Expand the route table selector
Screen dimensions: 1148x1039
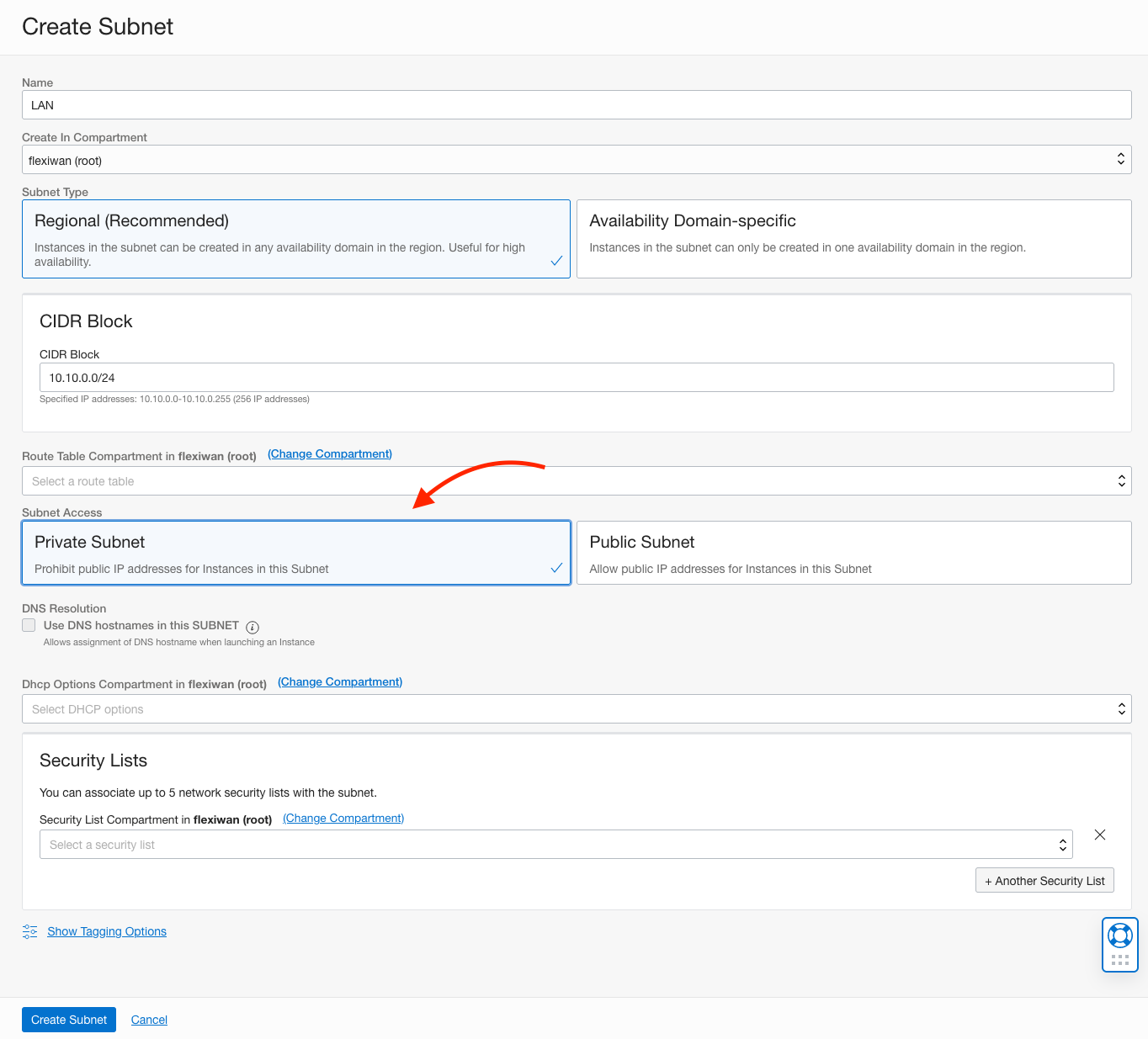pos(576,481)
